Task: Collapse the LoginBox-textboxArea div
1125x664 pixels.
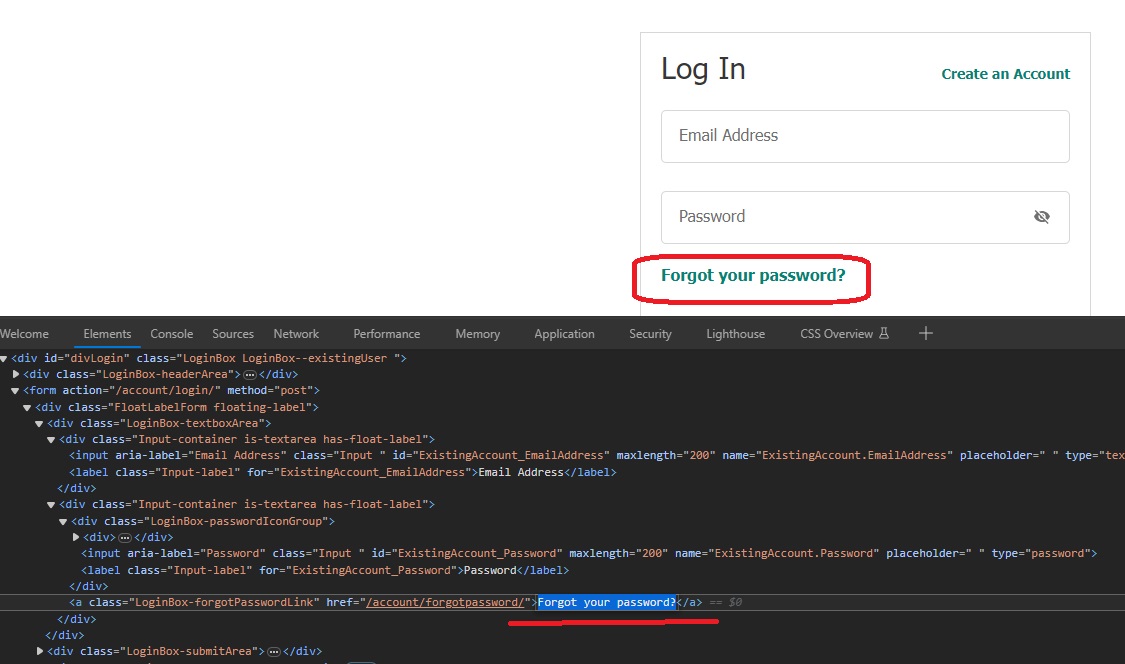Action: (38, 422)
